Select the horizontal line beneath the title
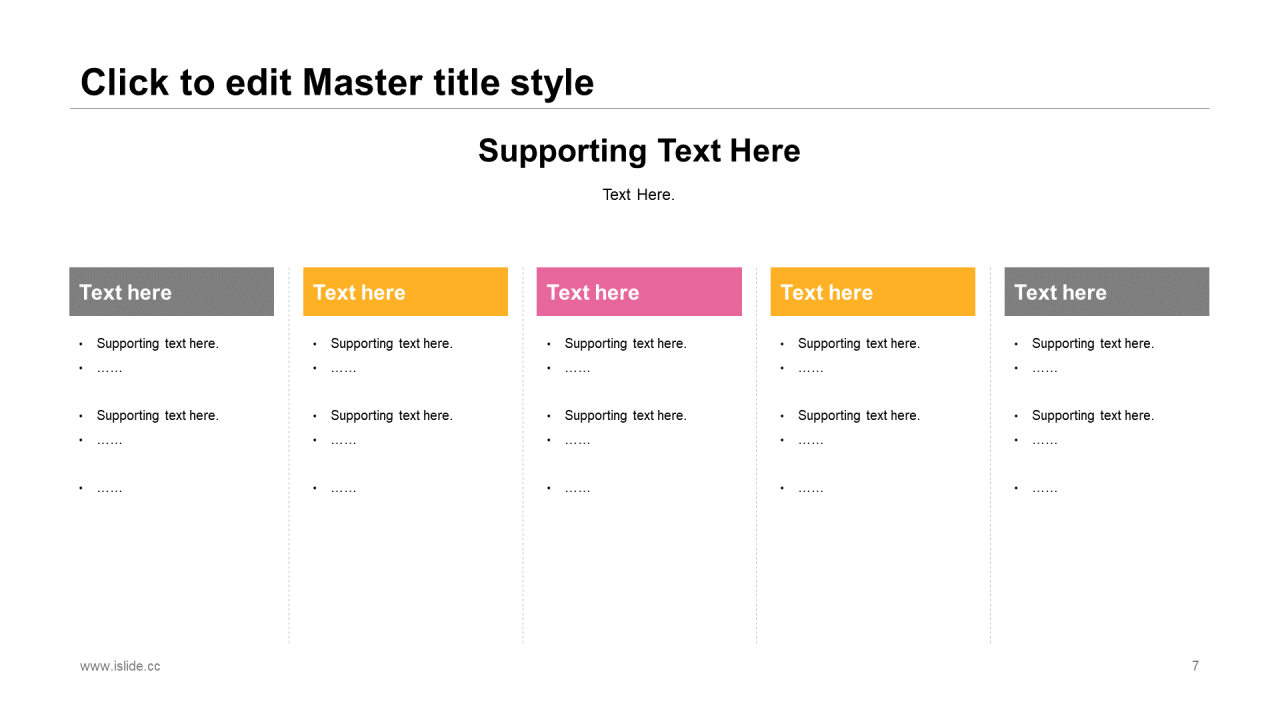The width and height of the screenshot is (1280, 720). click(x=639, y=108)
